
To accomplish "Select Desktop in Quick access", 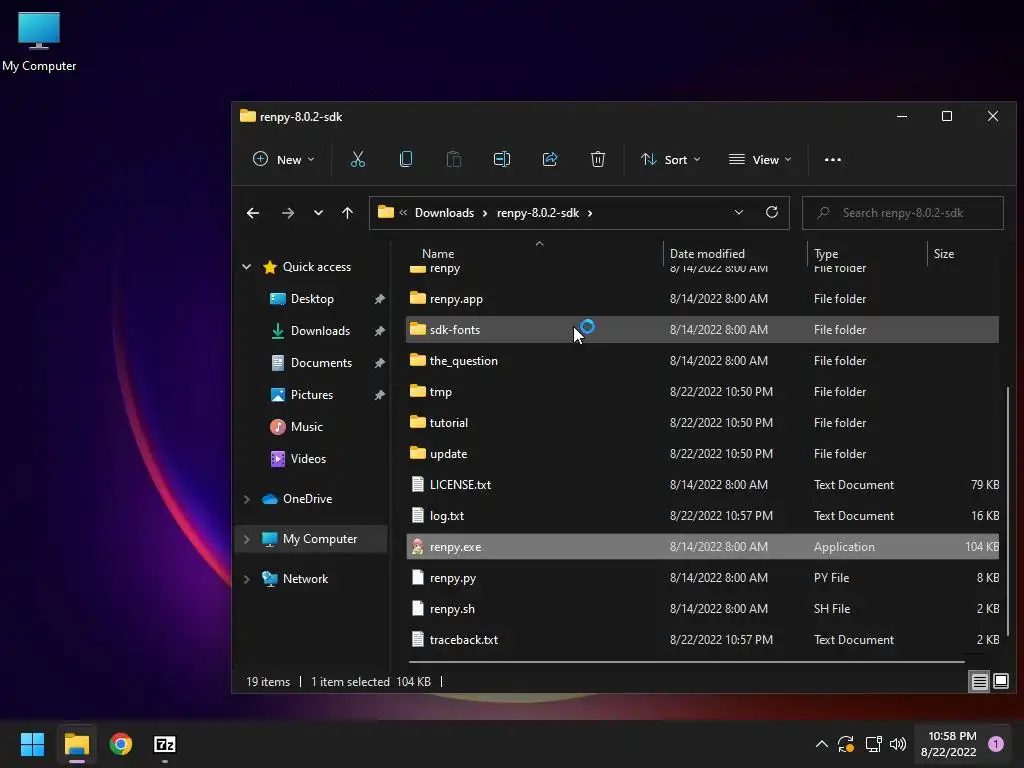I will pyautogui.click(x=312, y=298).
